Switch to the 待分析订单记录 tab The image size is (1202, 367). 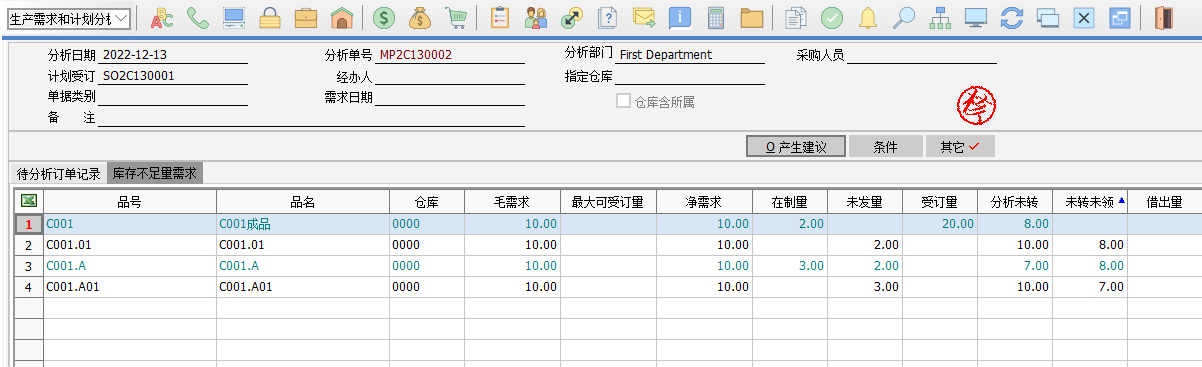59,174
